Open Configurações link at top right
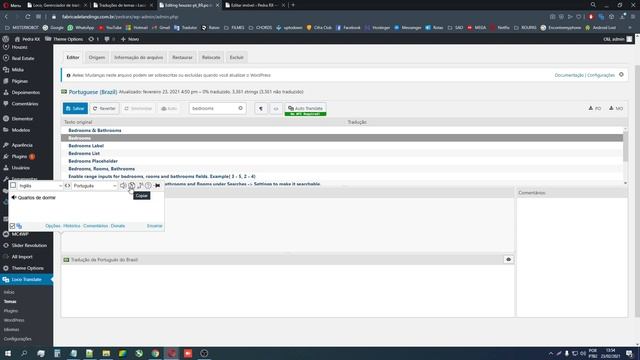640x360 pixels. (601, 75)
